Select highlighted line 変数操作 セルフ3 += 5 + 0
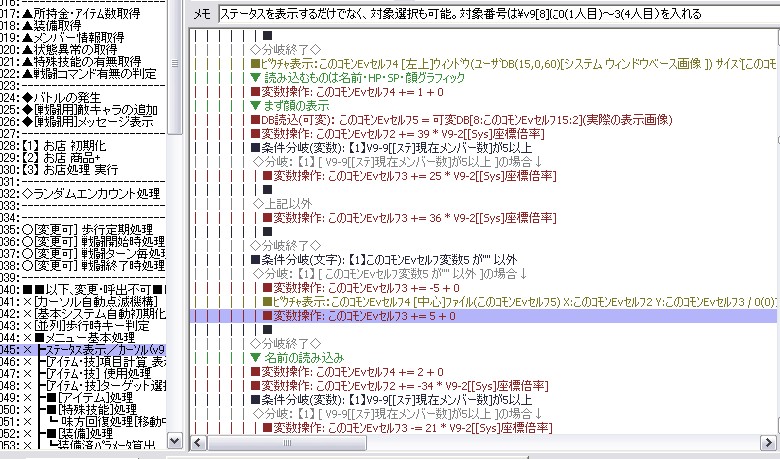 [x=484, y=316]
